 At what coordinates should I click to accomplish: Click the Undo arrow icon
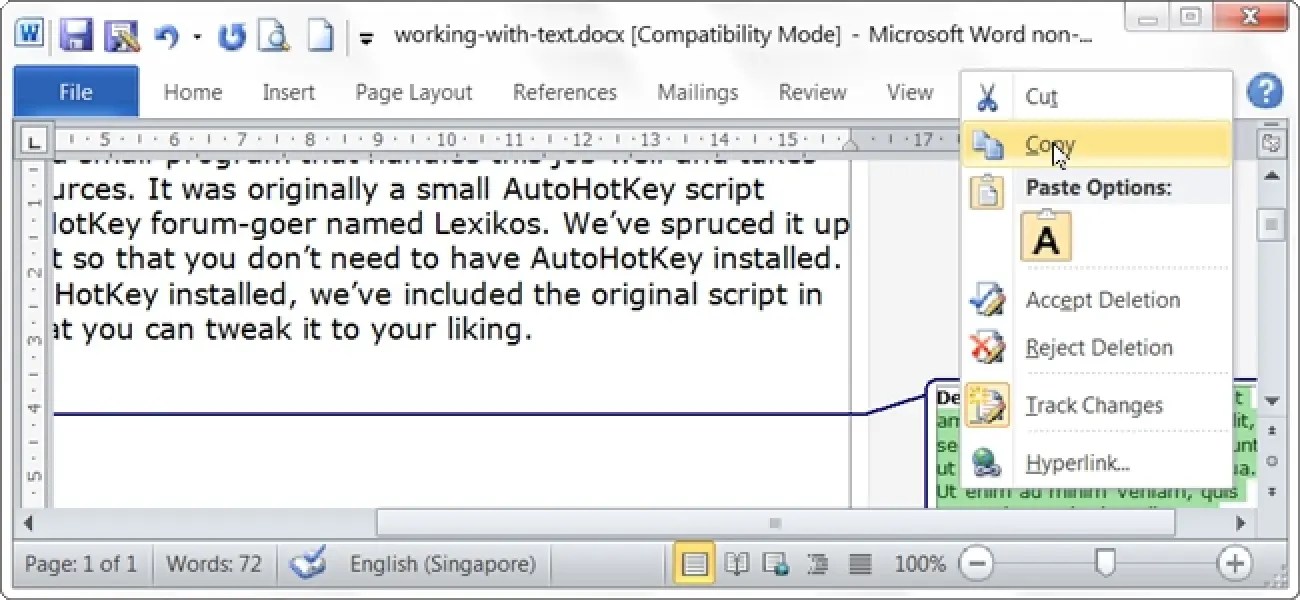[166, 37]
